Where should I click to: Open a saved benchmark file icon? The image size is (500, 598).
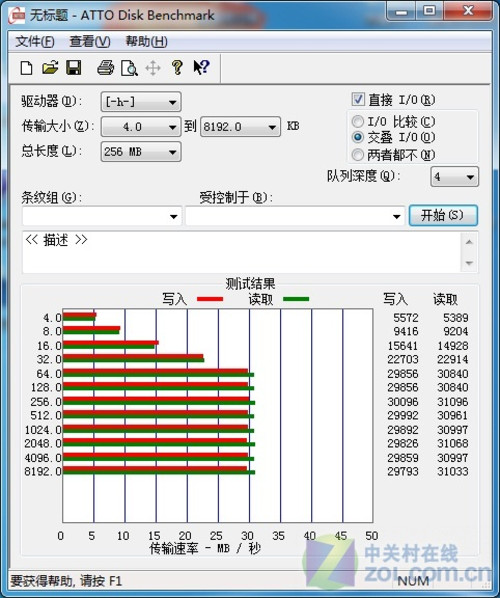50,68
